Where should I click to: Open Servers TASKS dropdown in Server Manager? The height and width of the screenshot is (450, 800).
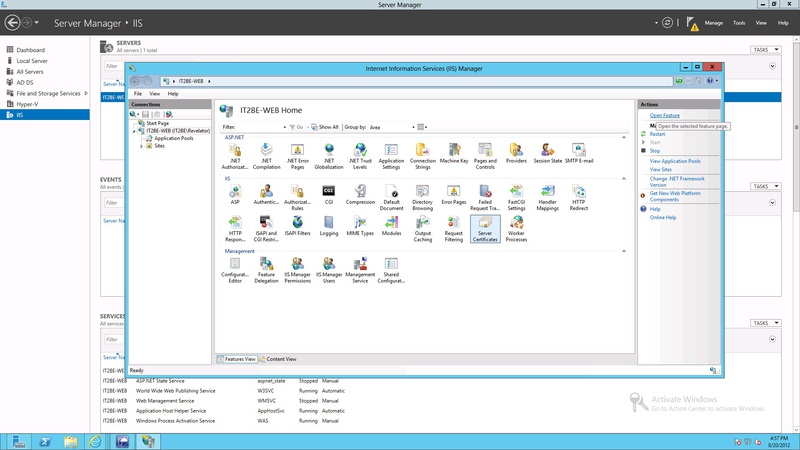(x=765, y=49)
